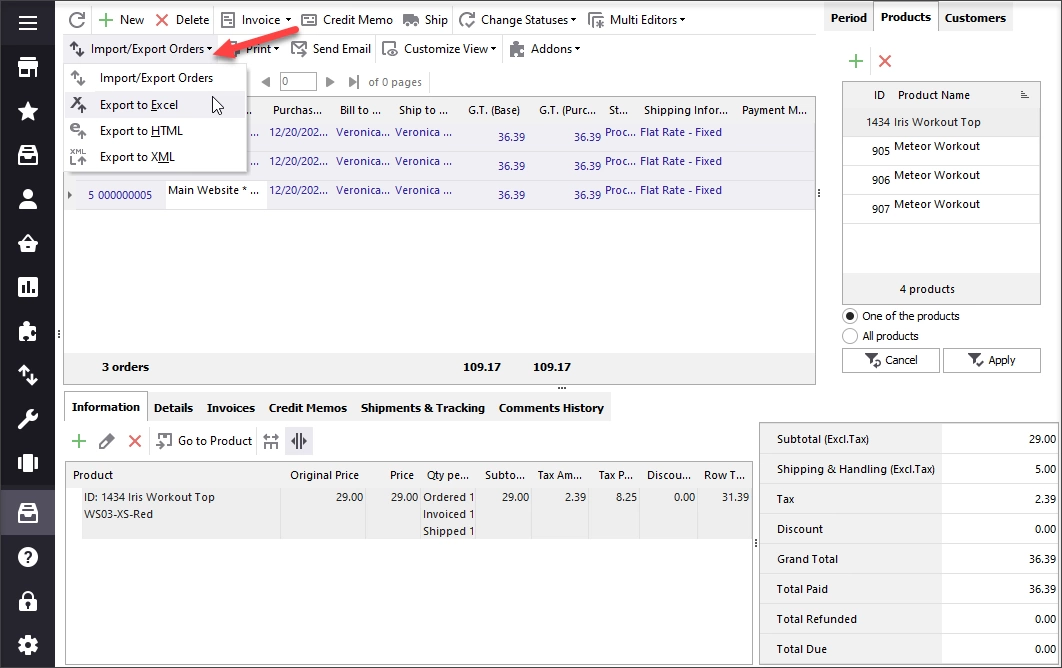Sort by the Product Name column header

[933, 95]
